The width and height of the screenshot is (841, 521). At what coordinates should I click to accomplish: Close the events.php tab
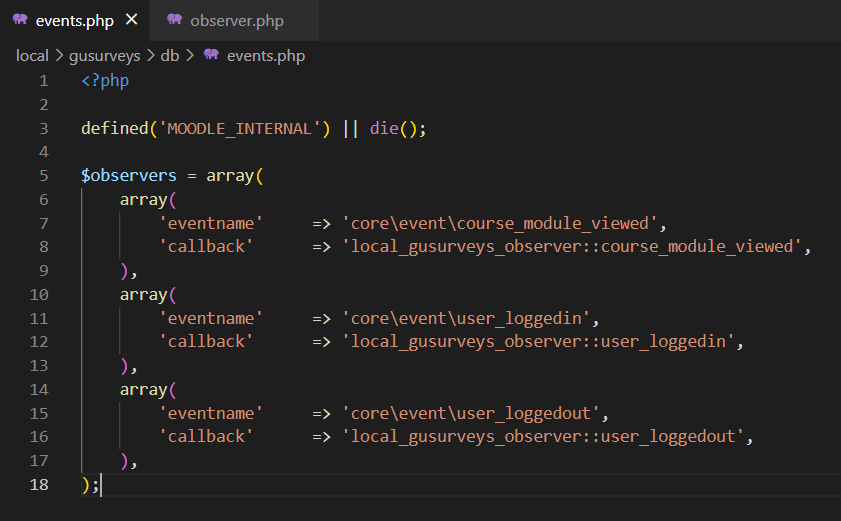pyautogui.click(x=131, y=20)
